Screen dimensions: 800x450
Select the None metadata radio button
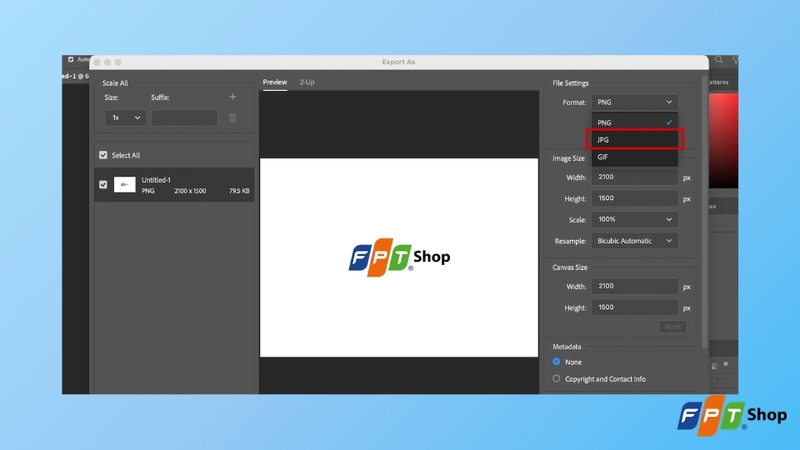(556, 362)
